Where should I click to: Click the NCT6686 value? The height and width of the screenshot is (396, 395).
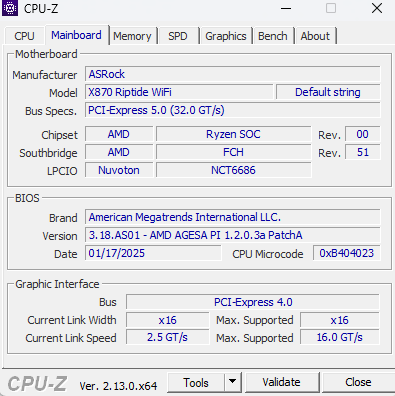(233, 170)
